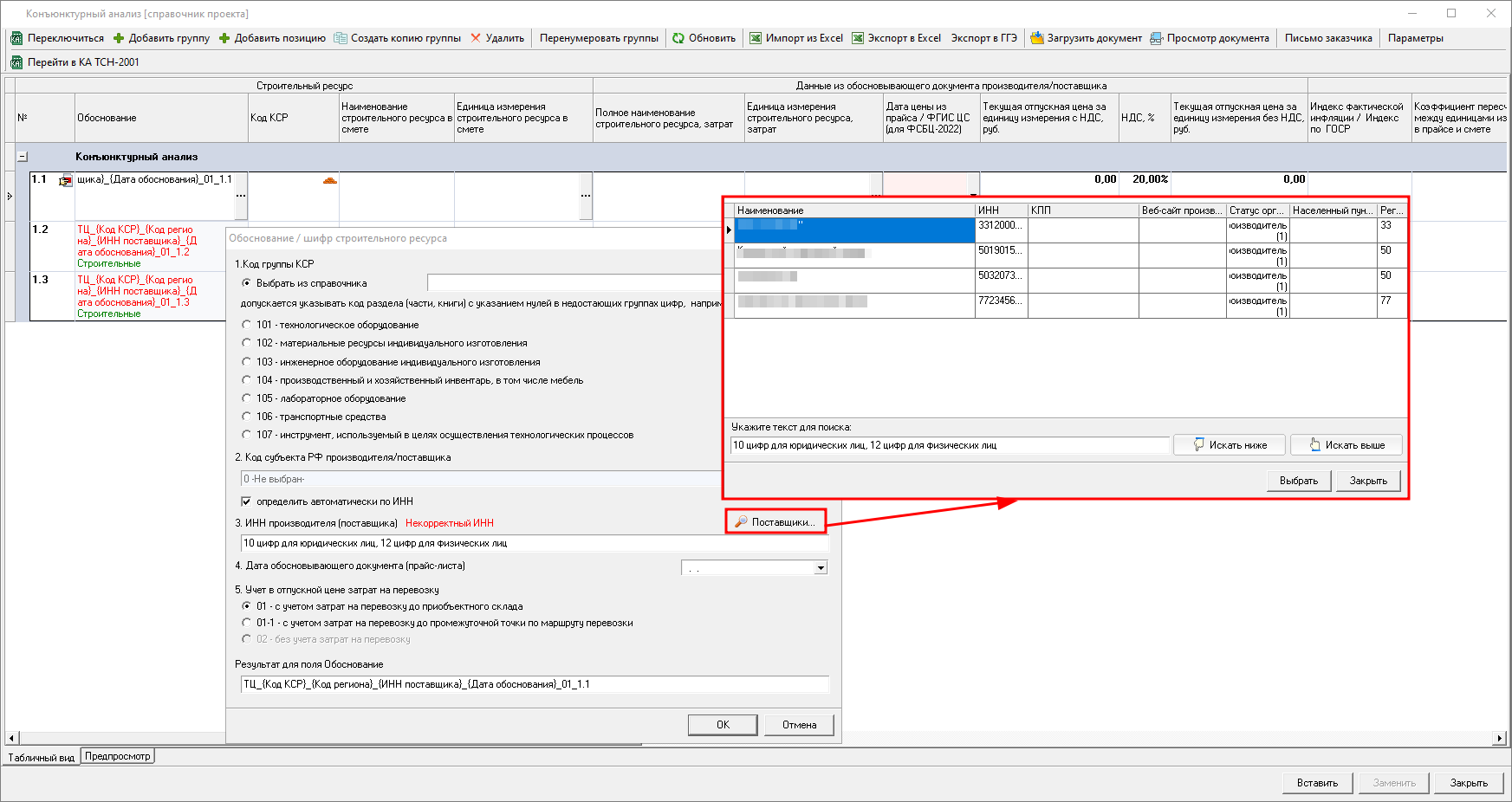
Task: Click the Искать ниже button
Action: 1230,445
